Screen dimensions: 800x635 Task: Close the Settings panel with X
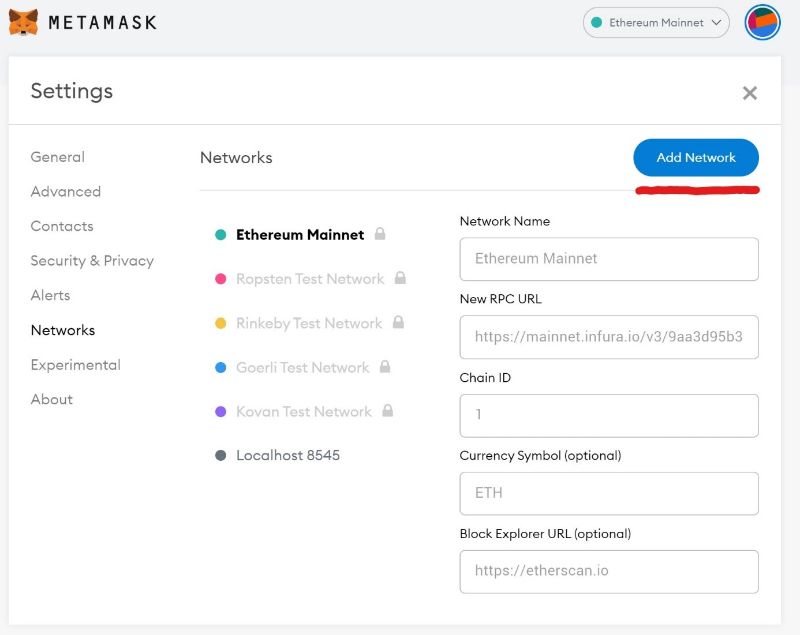pos(749,93)
